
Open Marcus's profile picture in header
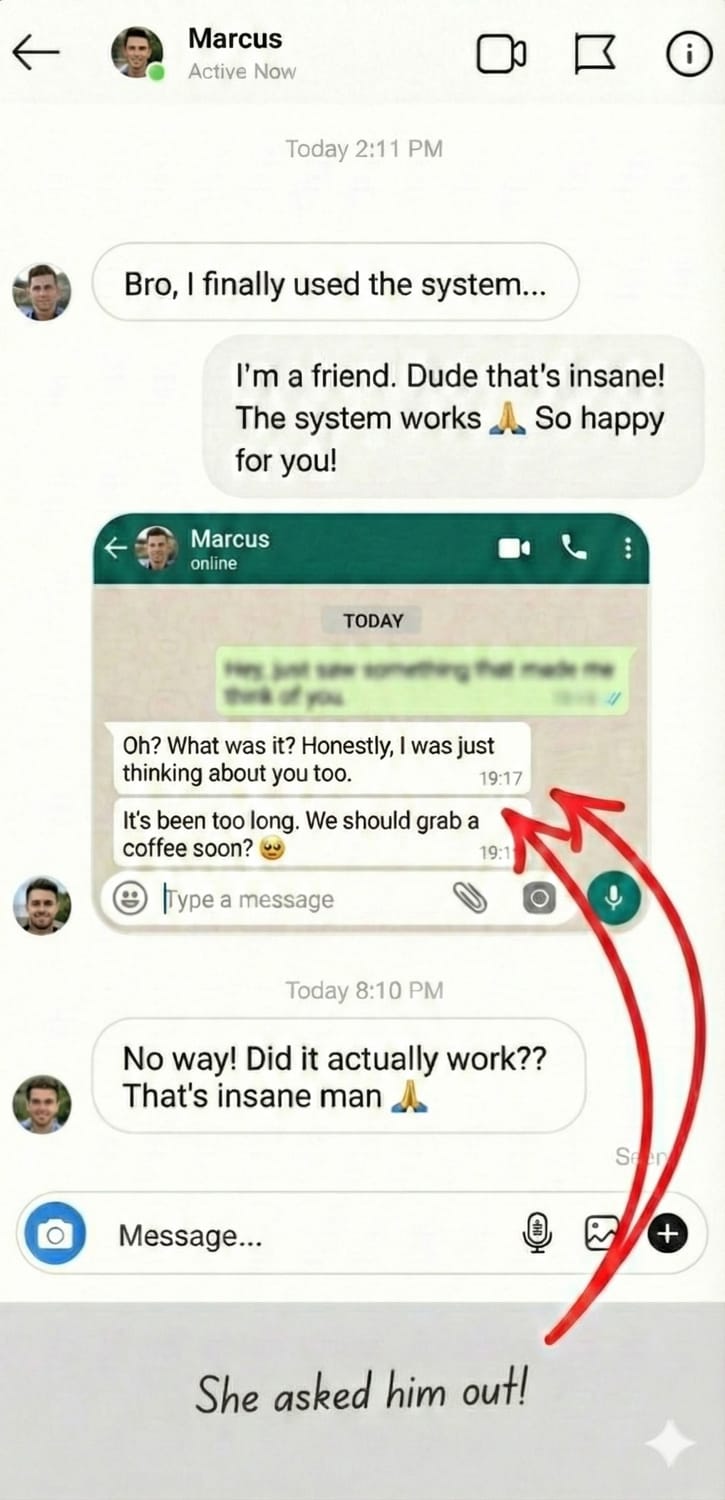click(x=137, y=53)
